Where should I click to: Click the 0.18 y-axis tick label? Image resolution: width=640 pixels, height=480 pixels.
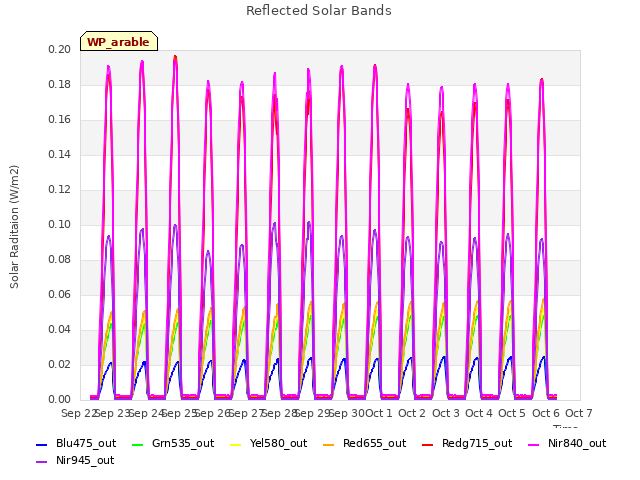point(60,84)
